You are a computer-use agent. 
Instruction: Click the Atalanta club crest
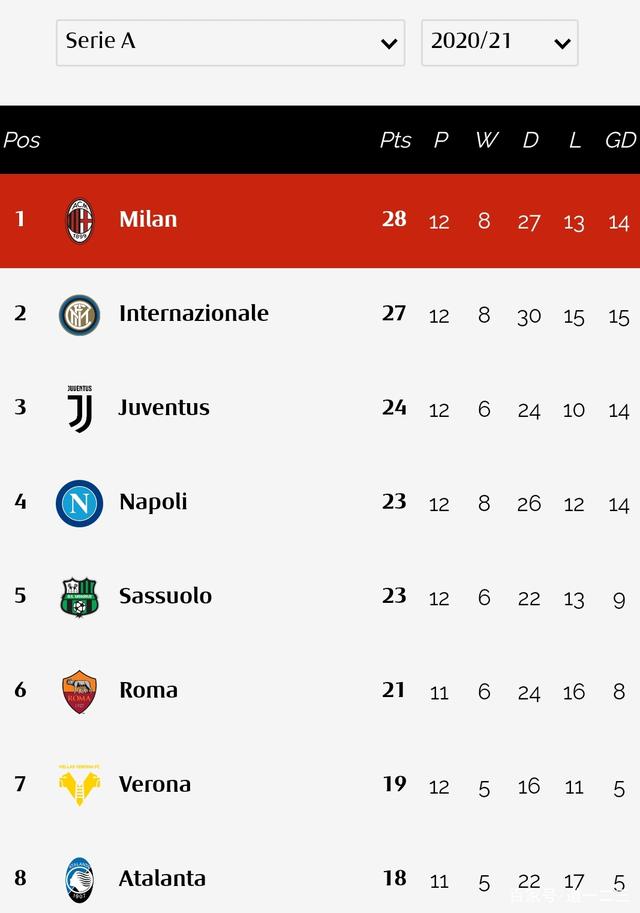coord(79,879)
